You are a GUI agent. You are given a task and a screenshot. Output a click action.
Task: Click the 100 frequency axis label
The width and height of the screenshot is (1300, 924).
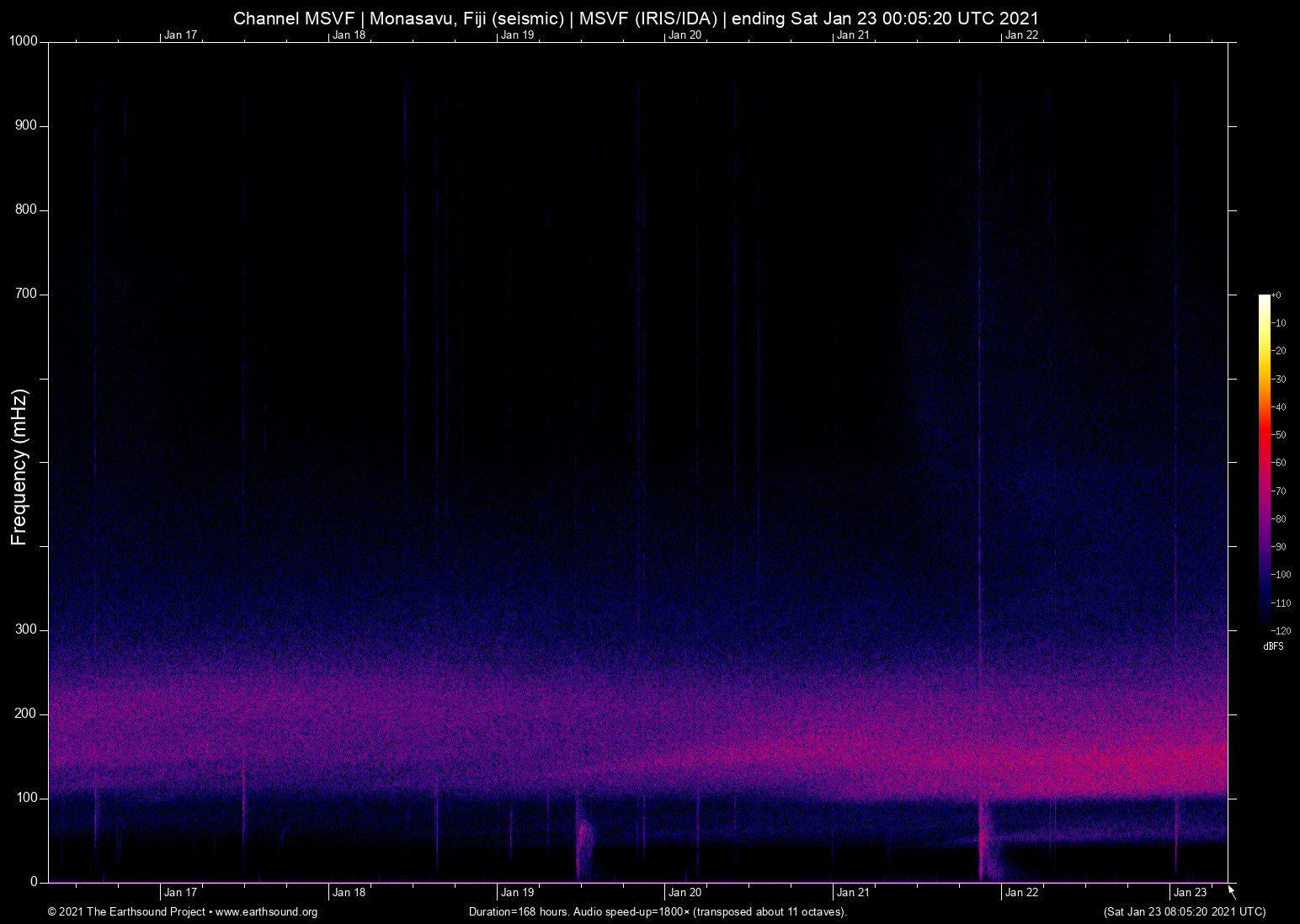point(26,798)
